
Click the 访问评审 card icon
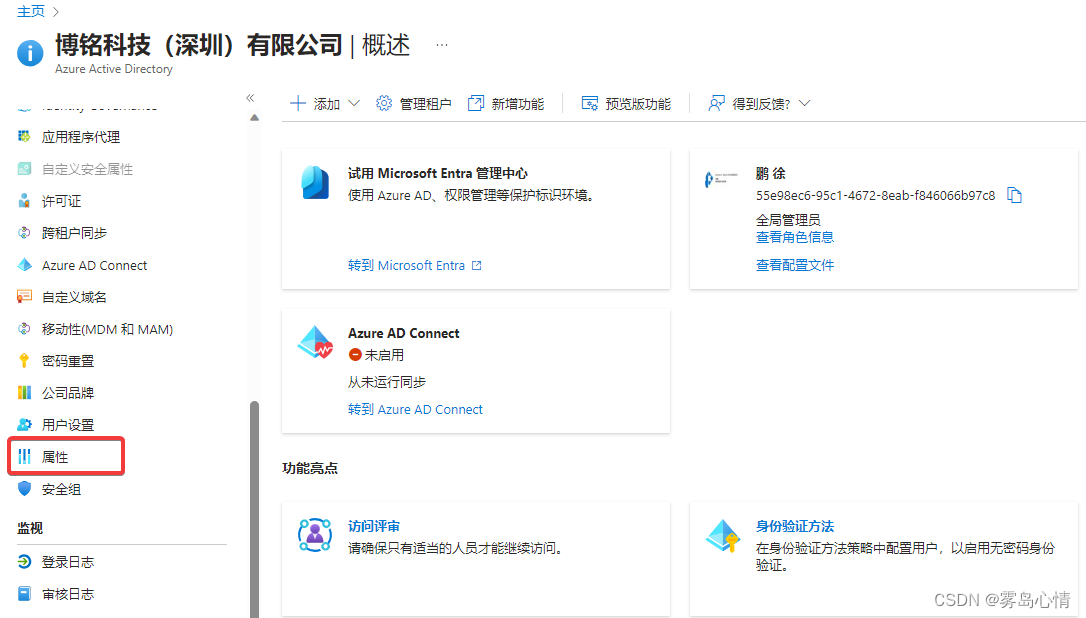click(x=314, y=535)
